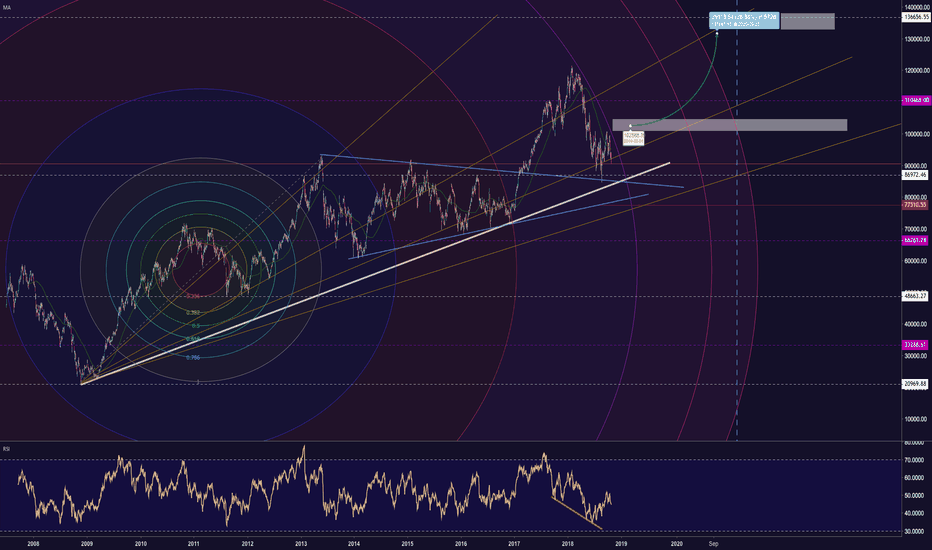The width and height of the screenshot is (932, 550).
Task: Click the 70000.00 price axis tick
Action: point(916,229)
